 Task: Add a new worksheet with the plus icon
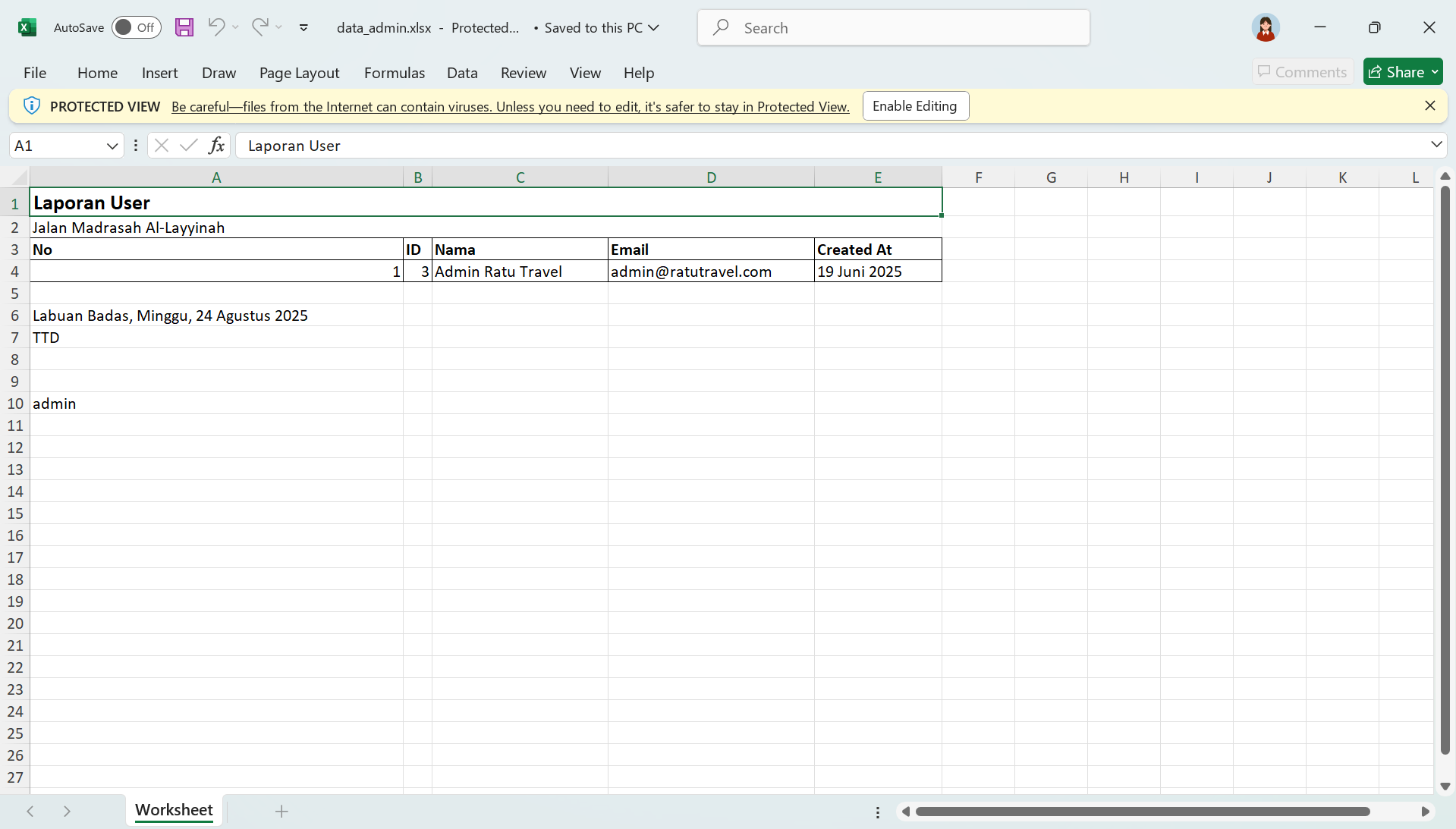[281, 812]
